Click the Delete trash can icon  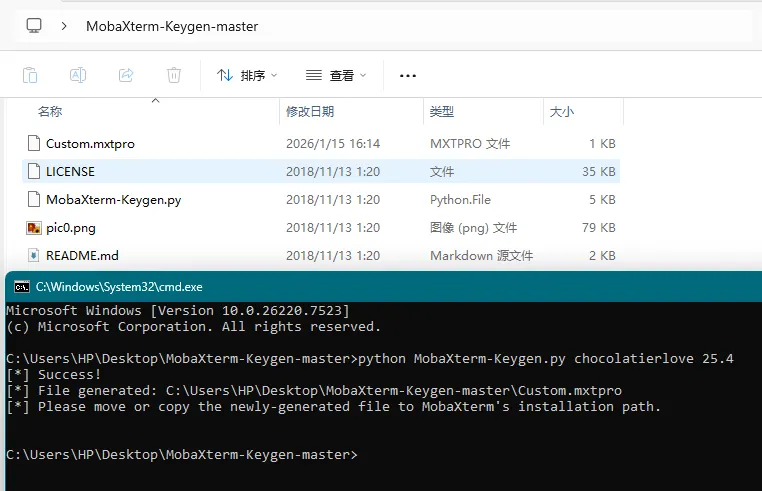pyautogui.click(x=174, y=75)
